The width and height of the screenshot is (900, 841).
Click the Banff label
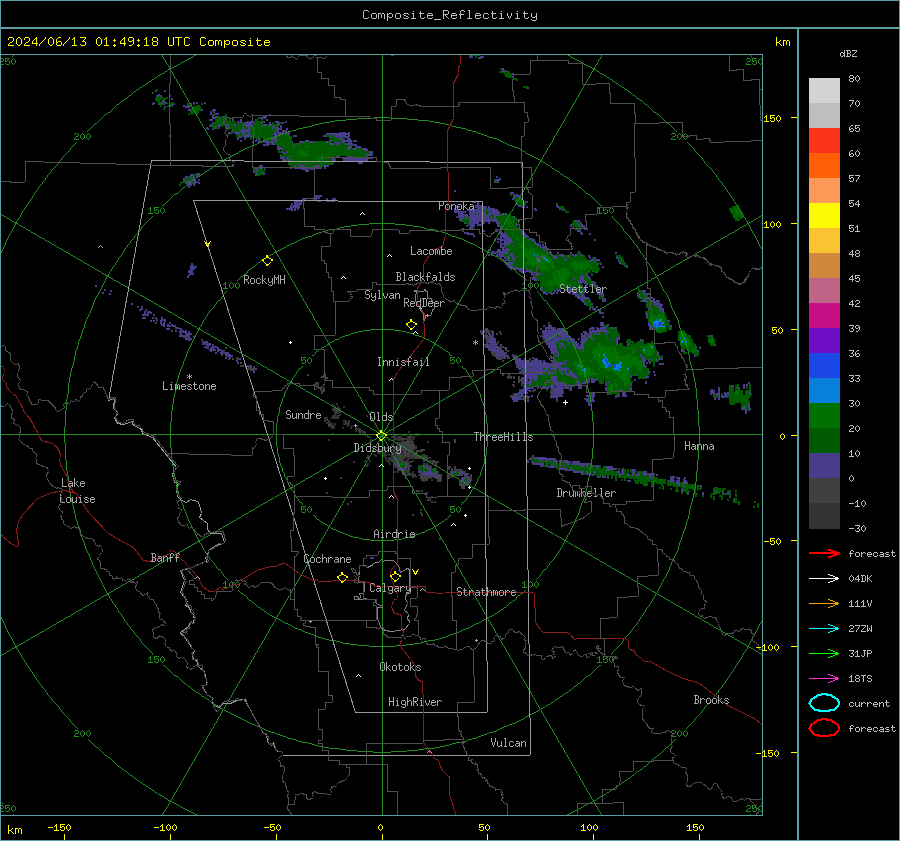165,558
